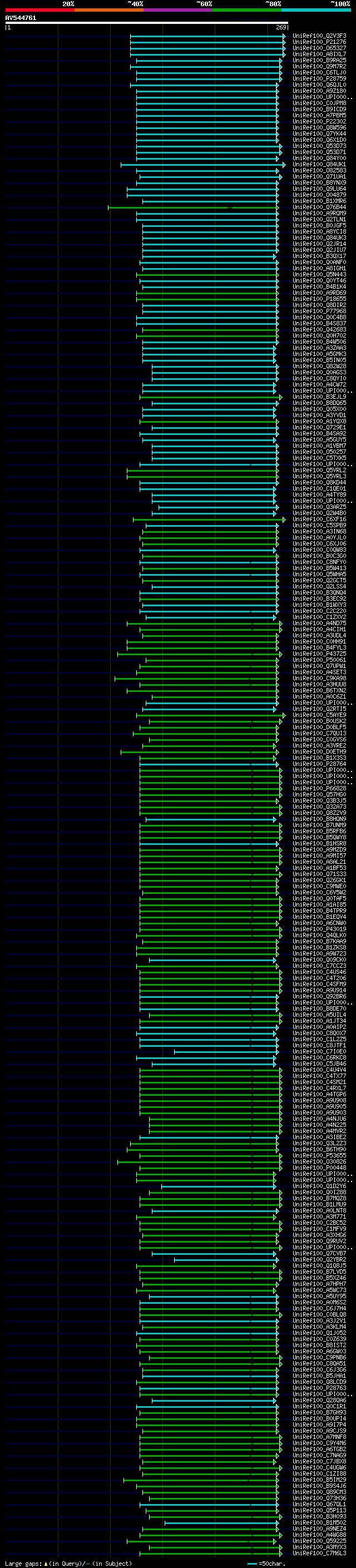Select the label UniRef100_A9Z180

point(319,91)
